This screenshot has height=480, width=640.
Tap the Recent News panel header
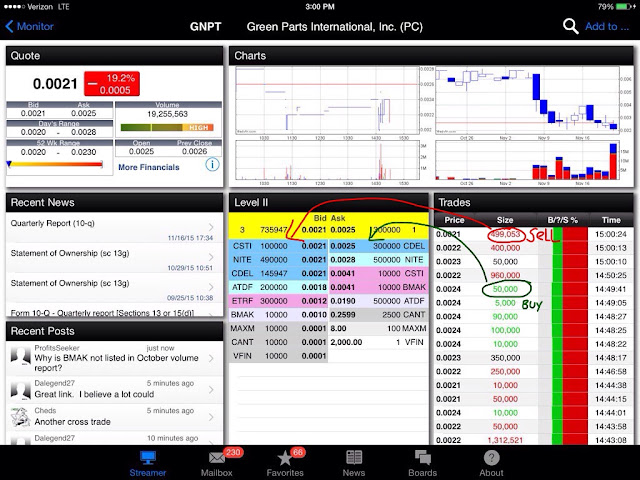tap(114, 203)
